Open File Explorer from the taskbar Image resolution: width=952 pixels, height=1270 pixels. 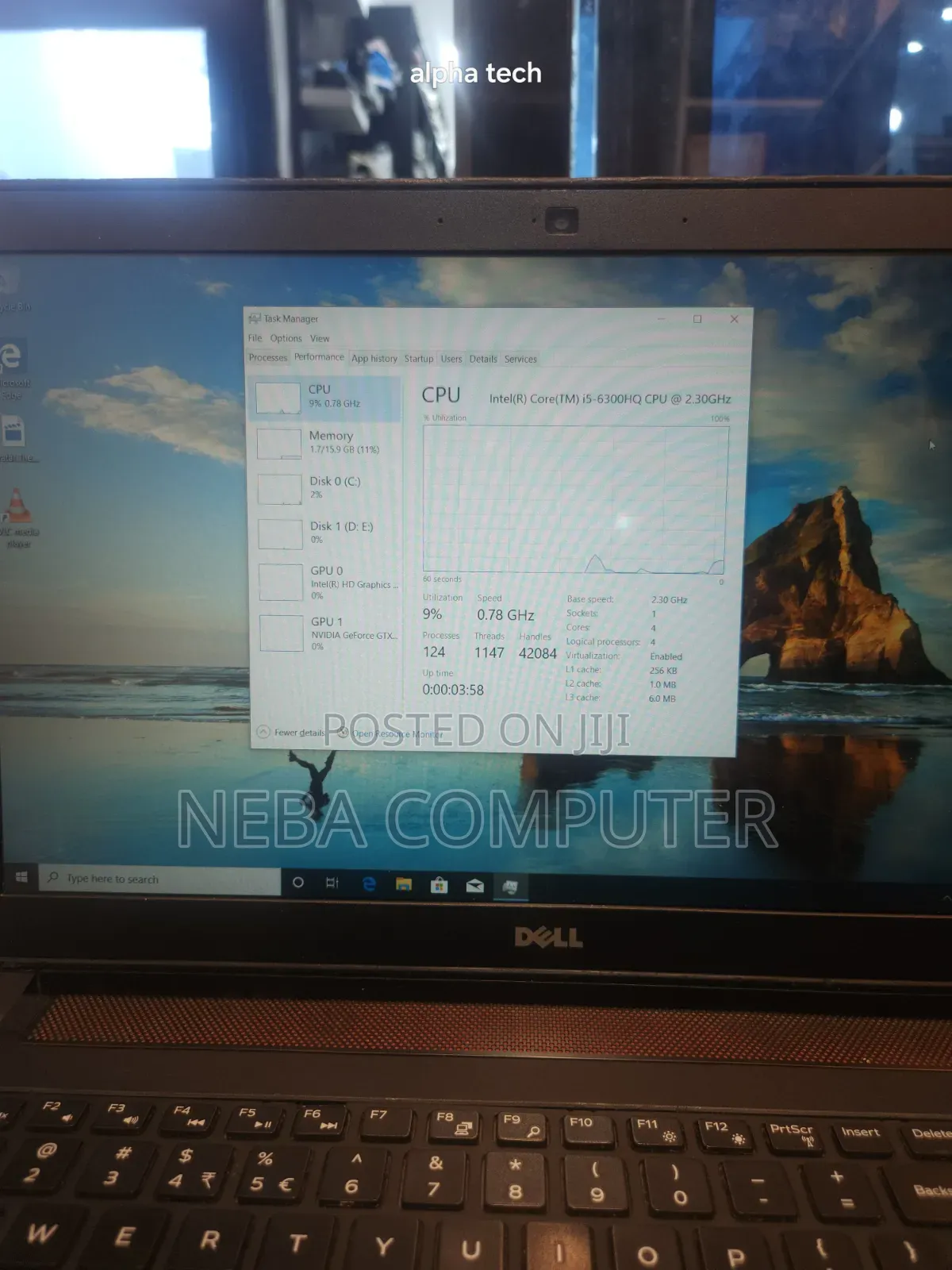coord(404,884)
